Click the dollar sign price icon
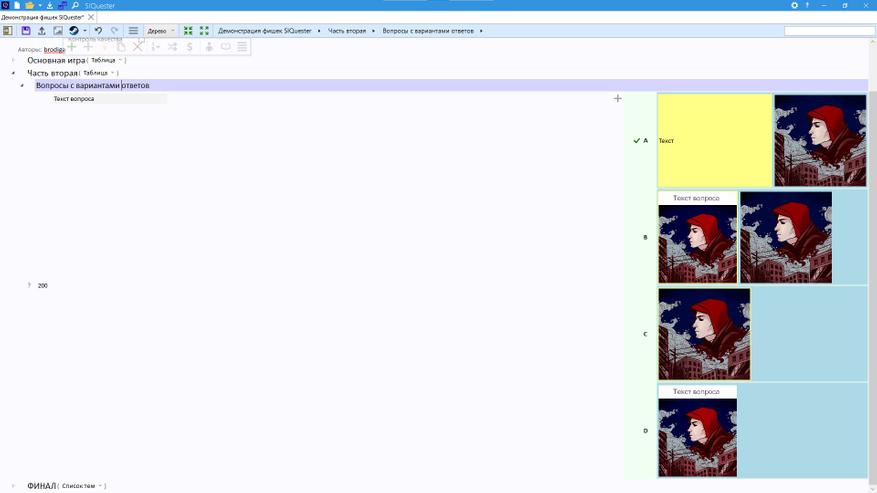The width and height of the screenshot is (877, 493). [x=190, y=47]
